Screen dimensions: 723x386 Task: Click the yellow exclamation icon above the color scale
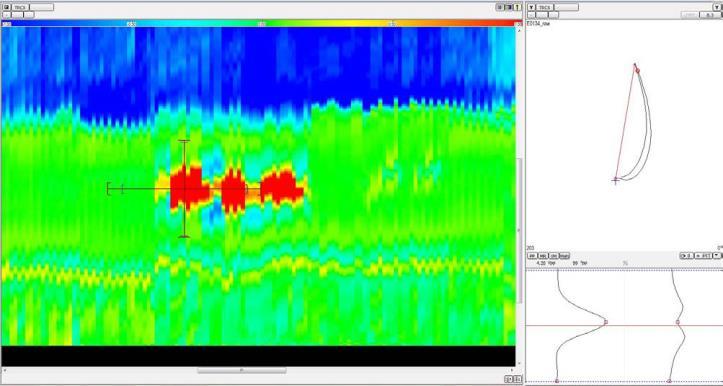pos(518,7)
